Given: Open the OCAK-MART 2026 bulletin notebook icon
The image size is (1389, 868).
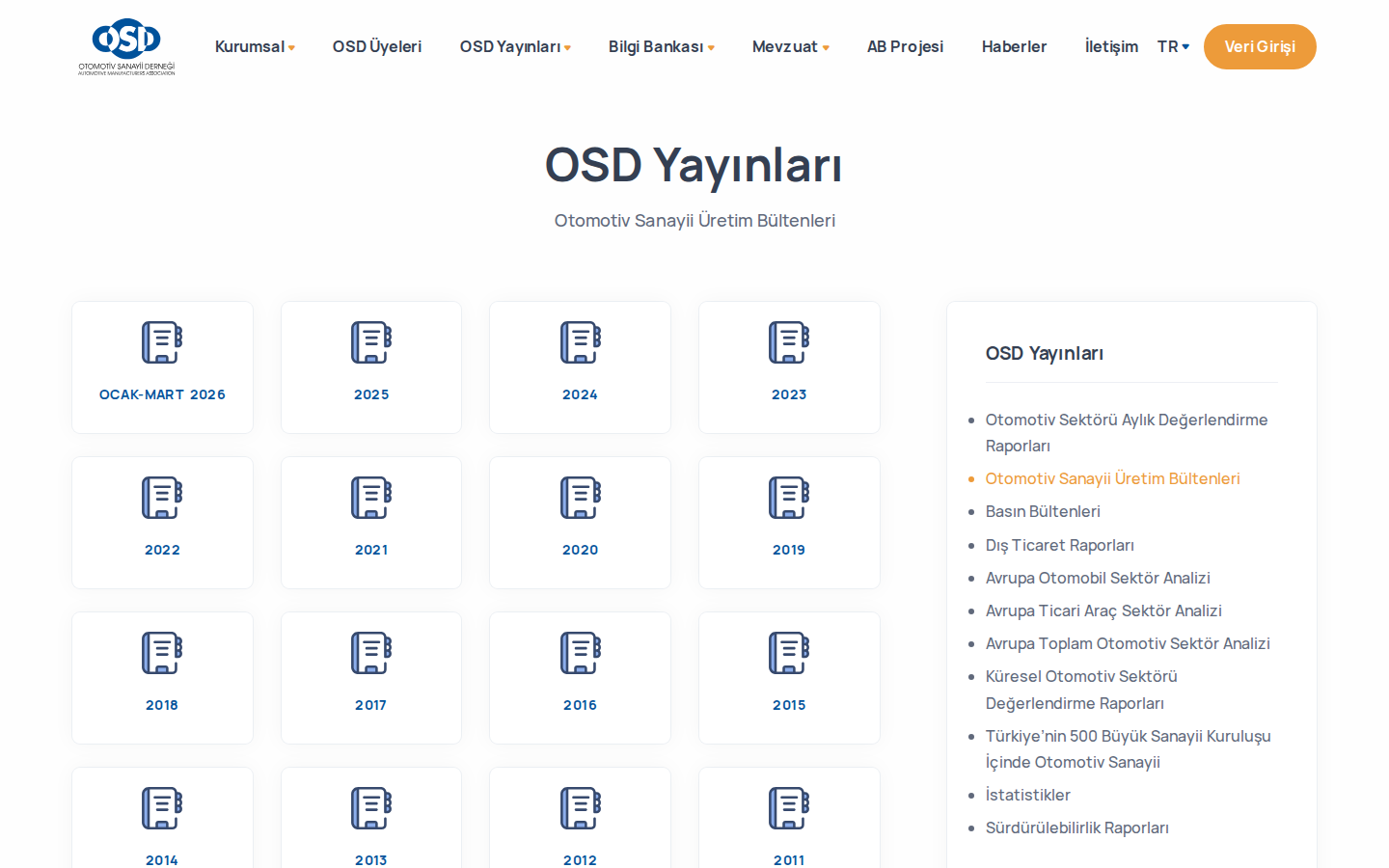Looking at the screenshot, I should (162, 342).
